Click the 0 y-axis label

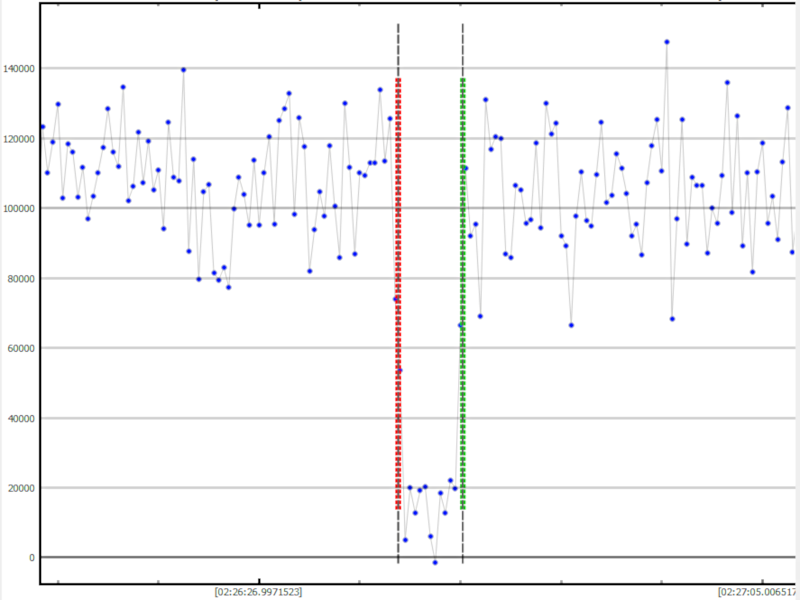[31, 557]
